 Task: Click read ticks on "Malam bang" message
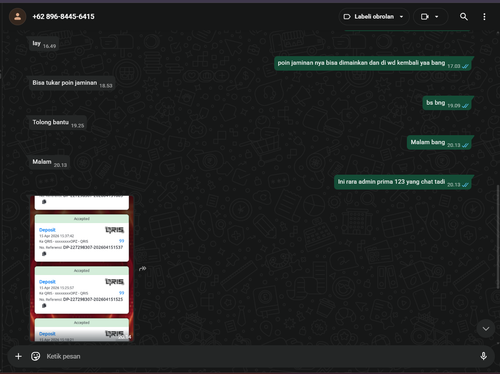[x=465, y=145]
